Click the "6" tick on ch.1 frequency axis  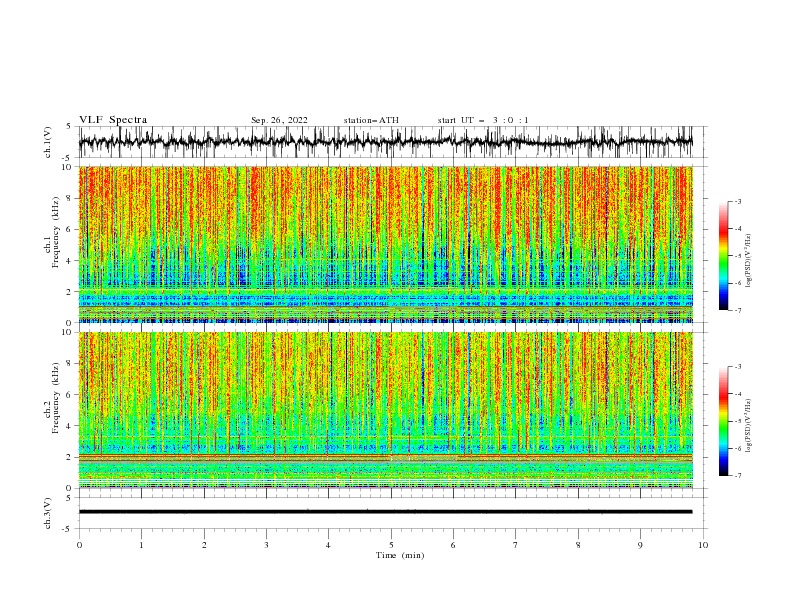70,230
